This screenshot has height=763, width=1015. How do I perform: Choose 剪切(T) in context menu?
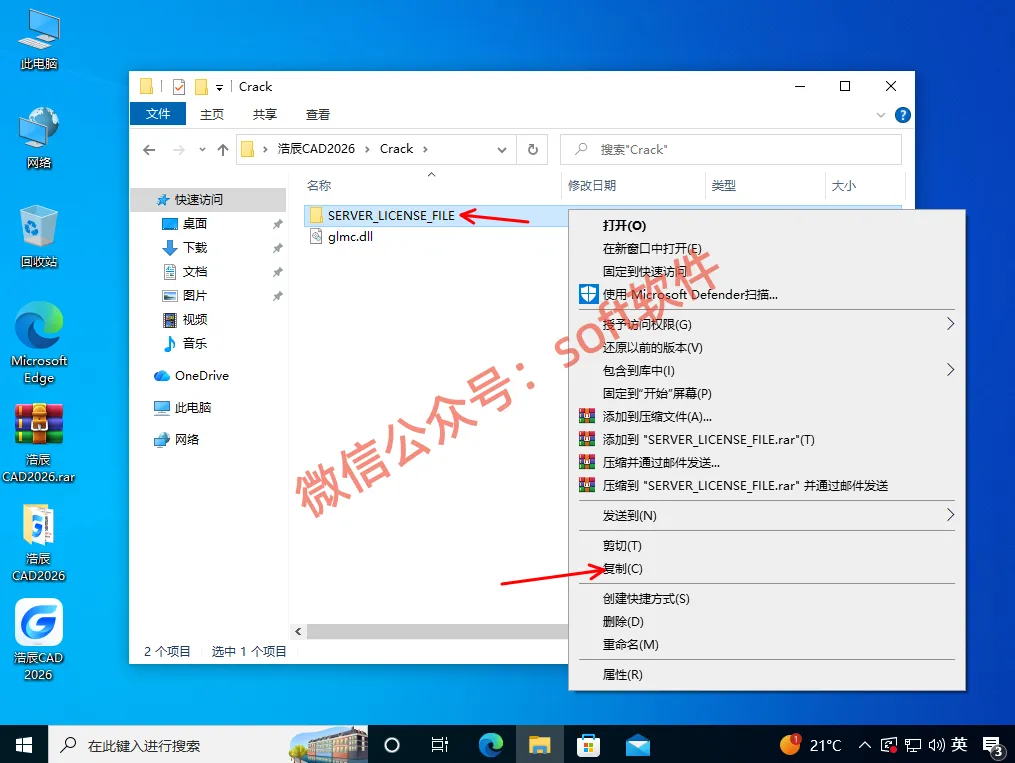(766, 546)
